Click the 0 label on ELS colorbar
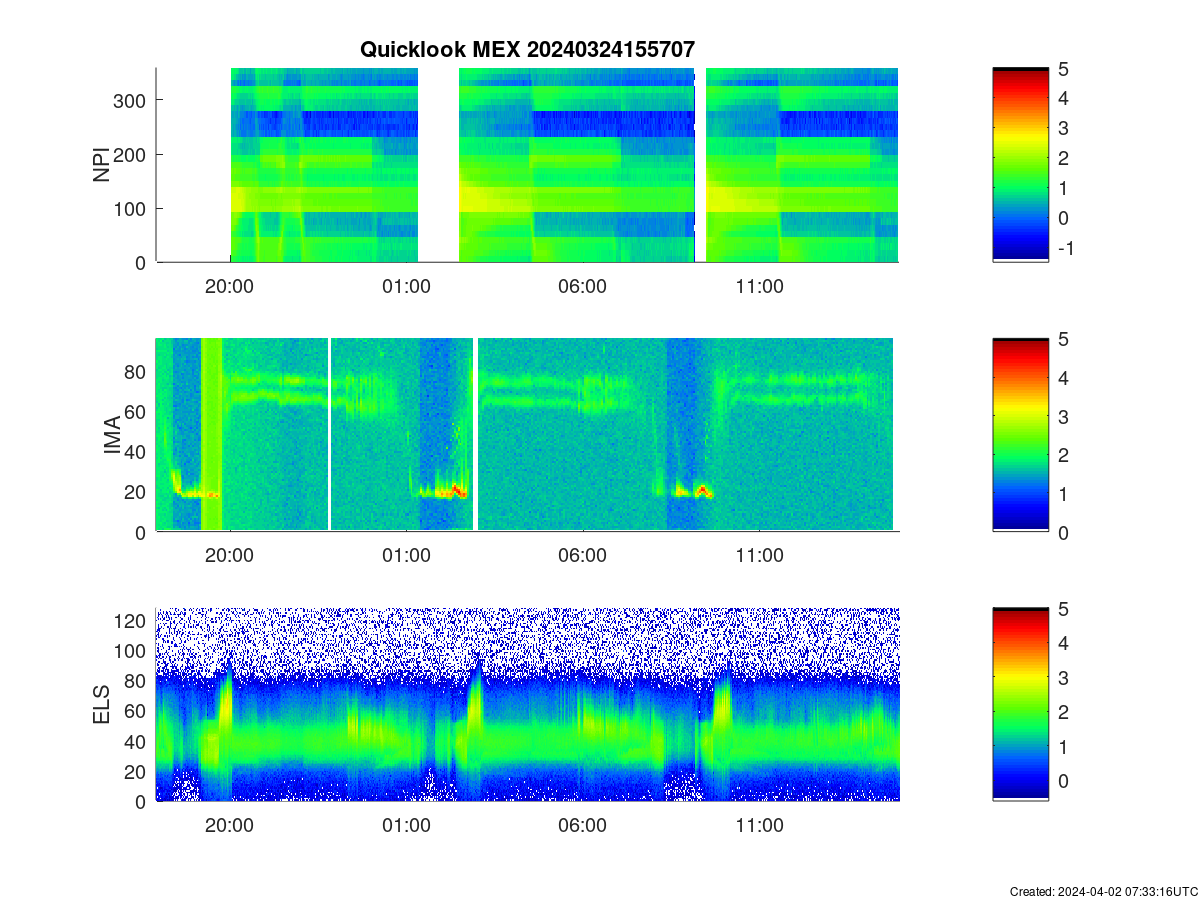Image resolution: width=1200 pixels, height=900 pixels. pyautogui.click(x=1062, y=781)
